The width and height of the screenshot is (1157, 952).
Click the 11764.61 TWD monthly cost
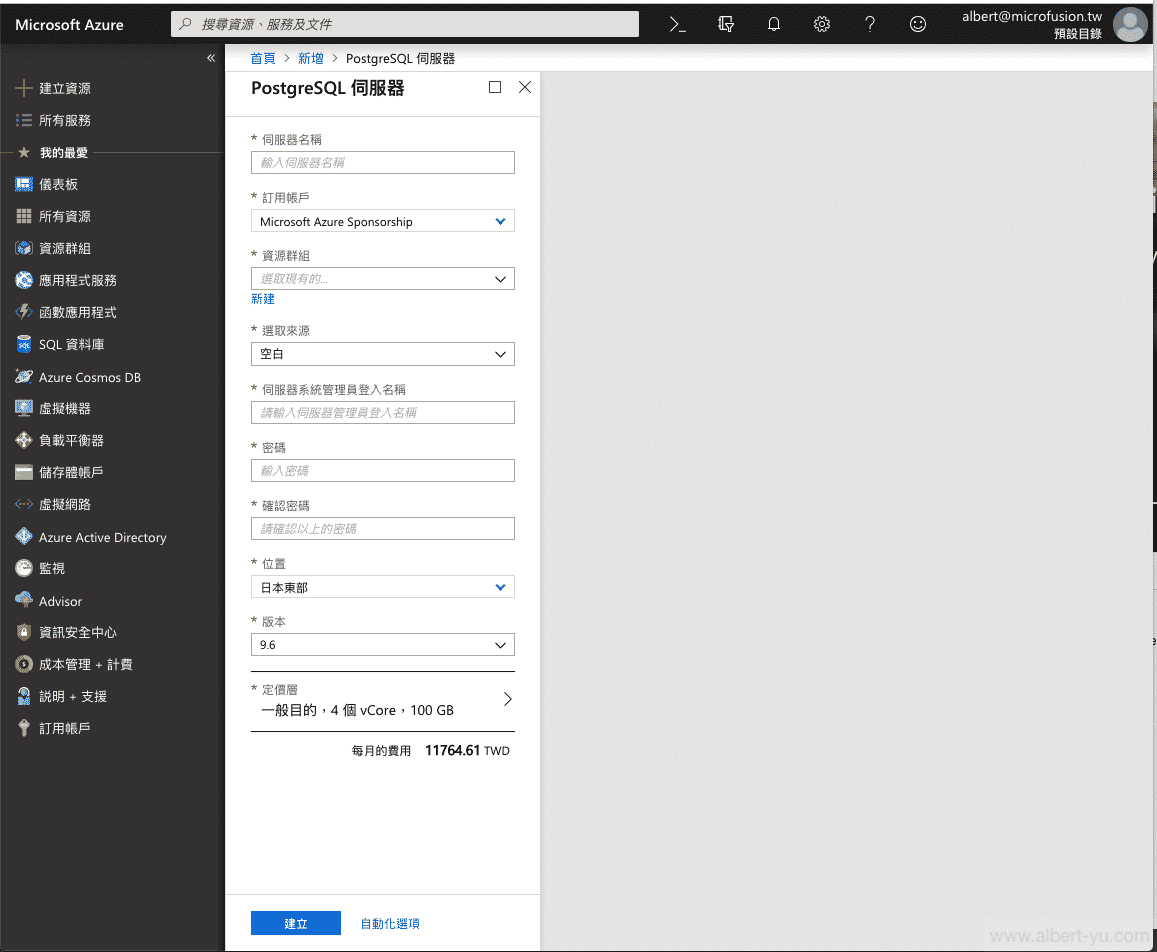tap(467, 751)
